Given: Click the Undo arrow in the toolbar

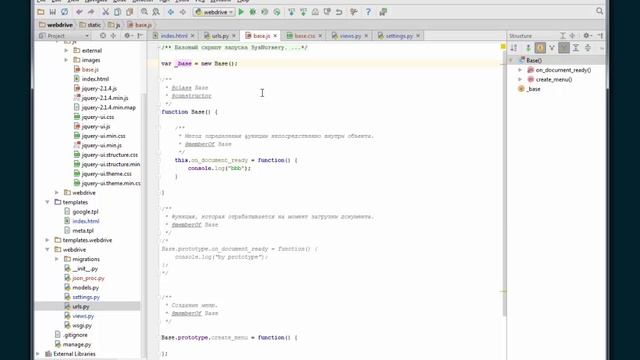Looking at the screenshot, I should click(x=79, y=12).
